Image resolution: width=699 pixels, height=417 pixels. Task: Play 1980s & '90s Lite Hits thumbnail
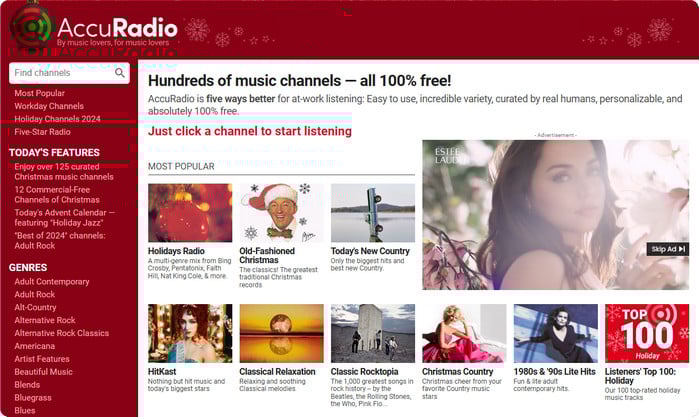tap(555, 333)
